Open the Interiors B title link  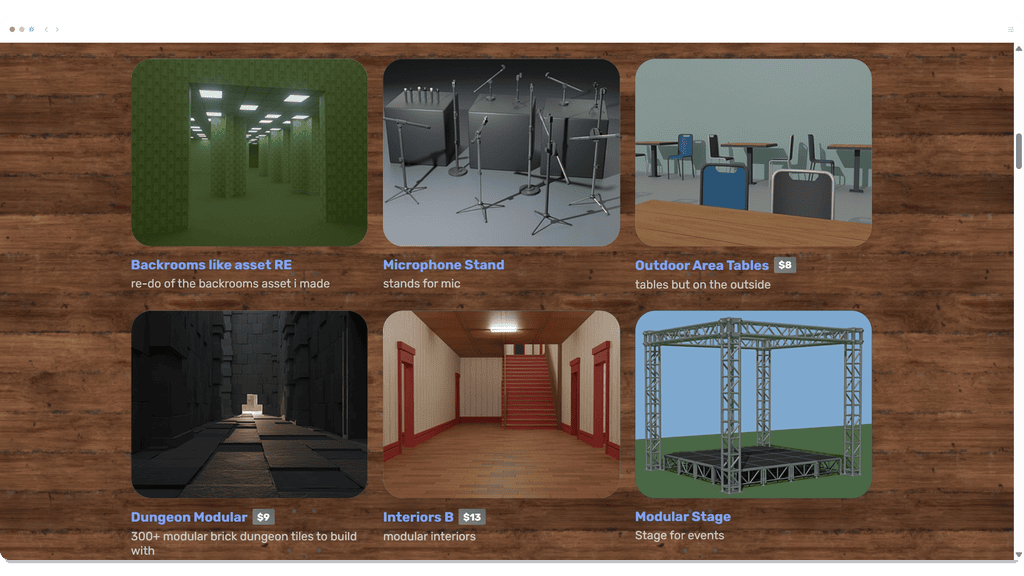[418, 517]
